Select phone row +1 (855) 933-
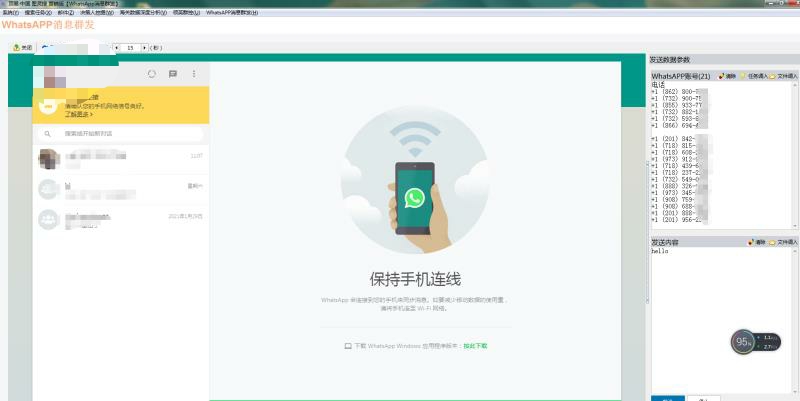 (679, 105)
